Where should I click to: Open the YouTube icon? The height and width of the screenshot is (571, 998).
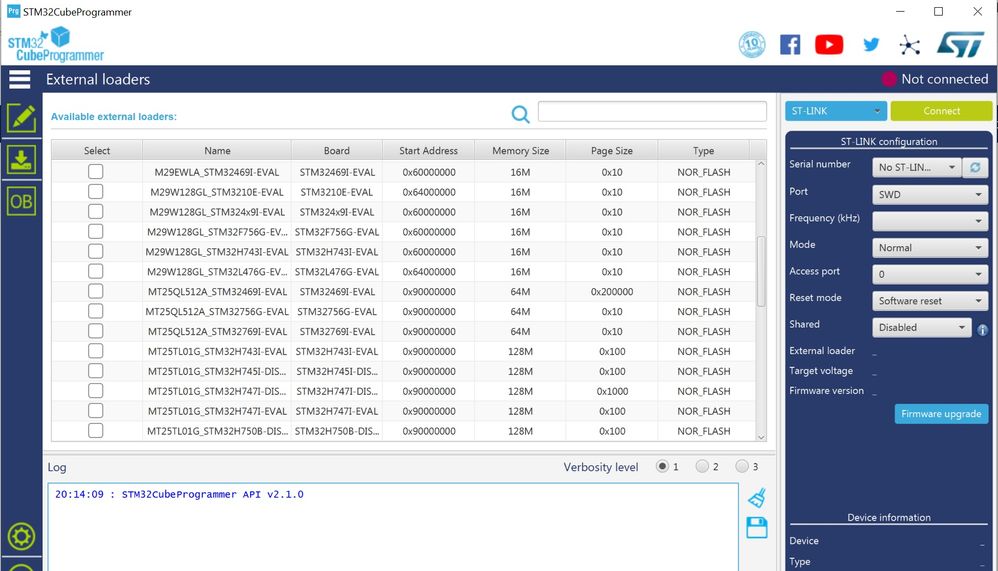coord(829,45)
